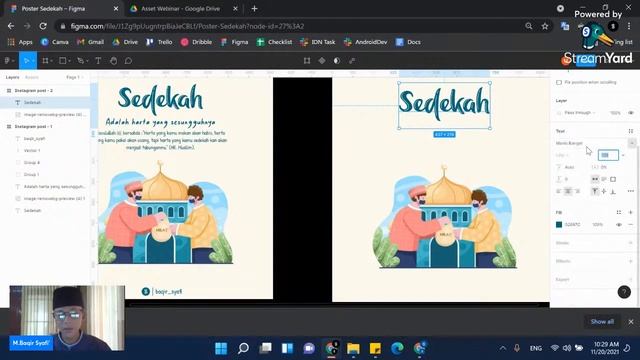Open the Canva bookmark
The width and height of the screenshot is (640, 360).
click(55, 42)
